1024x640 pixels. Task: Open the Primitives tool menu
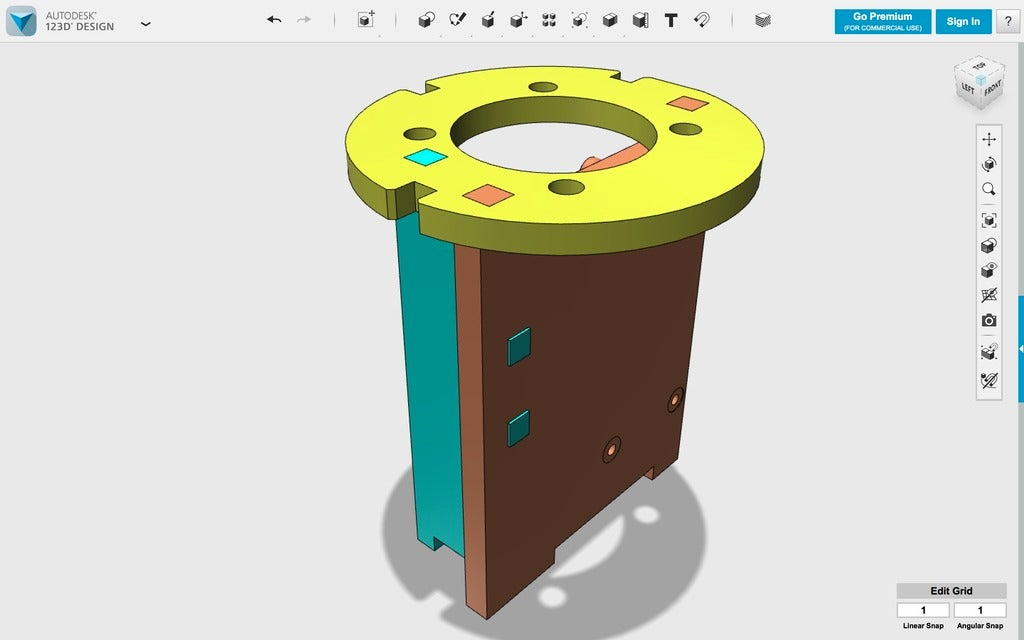(426, 20)
